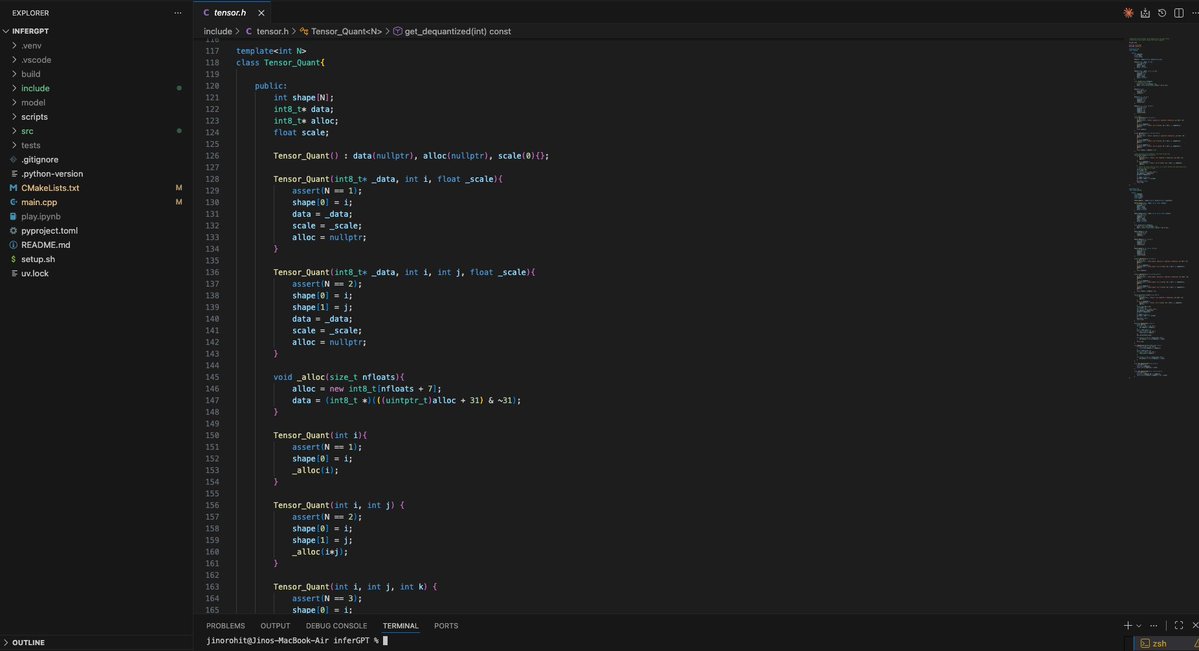Click the 'void _alloc(size_t nfloats){' line
Viewport: 1199px width, 651px height.
tap(339, 377)
